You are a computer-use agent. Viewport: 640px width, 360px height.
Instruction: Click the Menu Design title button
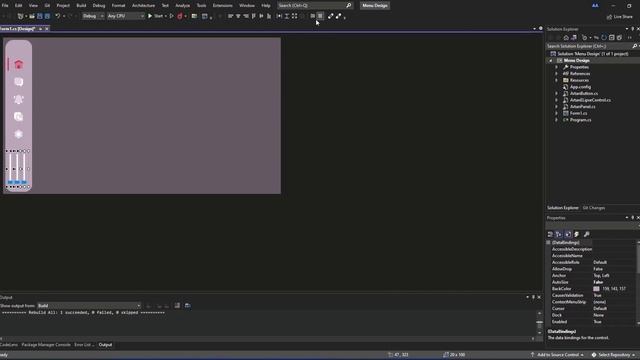click(375, 6)
